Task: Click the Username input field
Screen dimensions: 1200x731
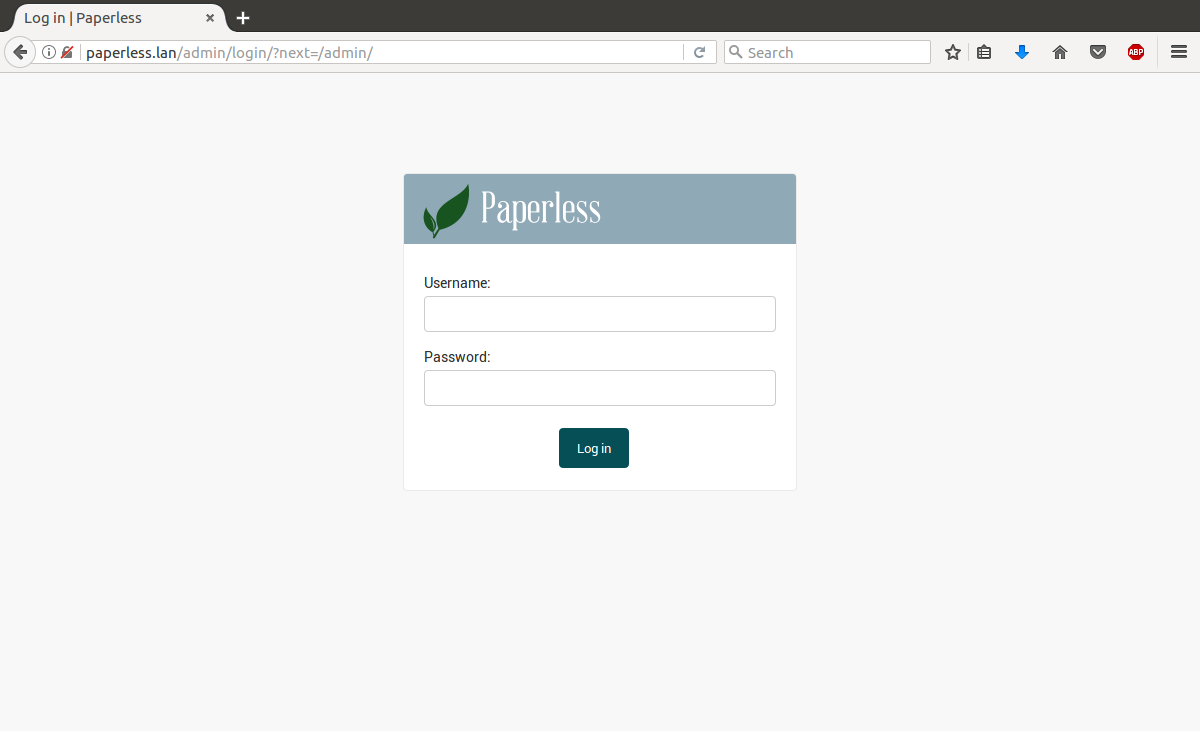Action: point(600,314)
